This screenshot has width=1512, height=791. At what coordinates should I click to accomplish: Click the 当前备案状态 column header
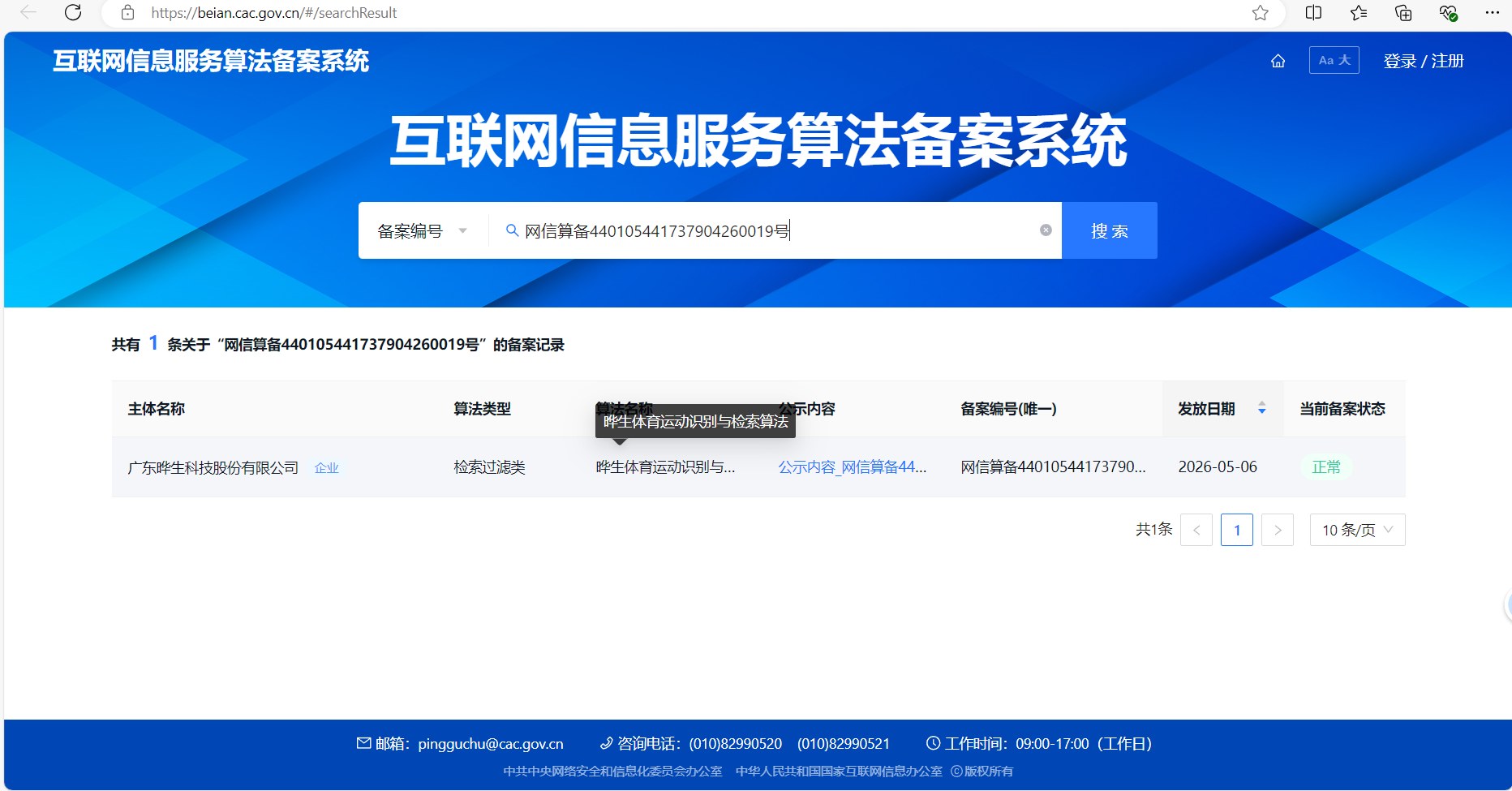(1342, 409)
